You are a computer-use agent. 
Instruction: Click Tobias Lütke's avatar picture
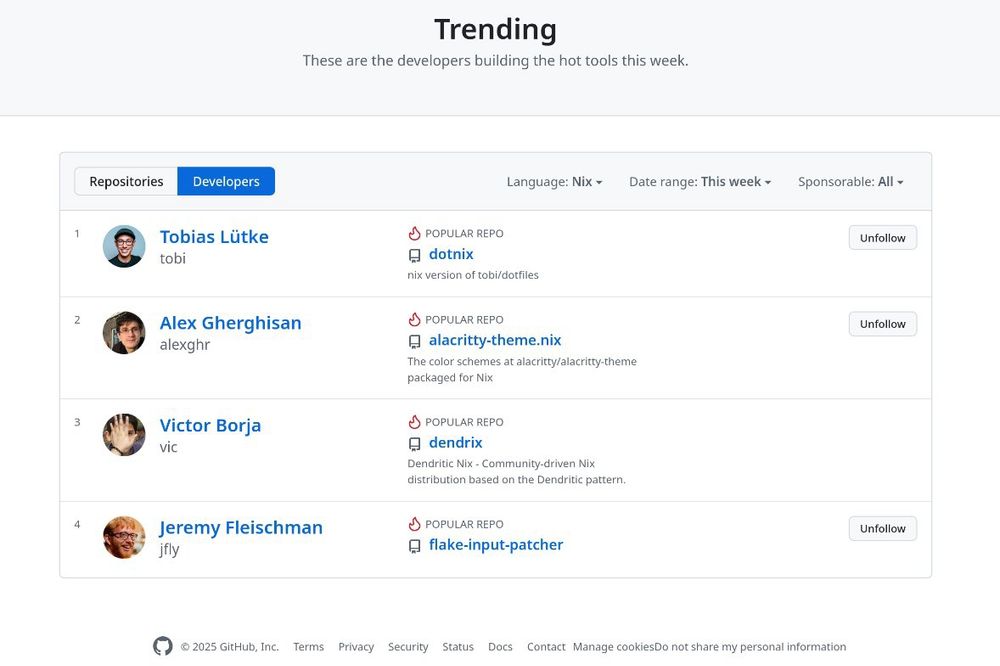click(x=124, y=246)
